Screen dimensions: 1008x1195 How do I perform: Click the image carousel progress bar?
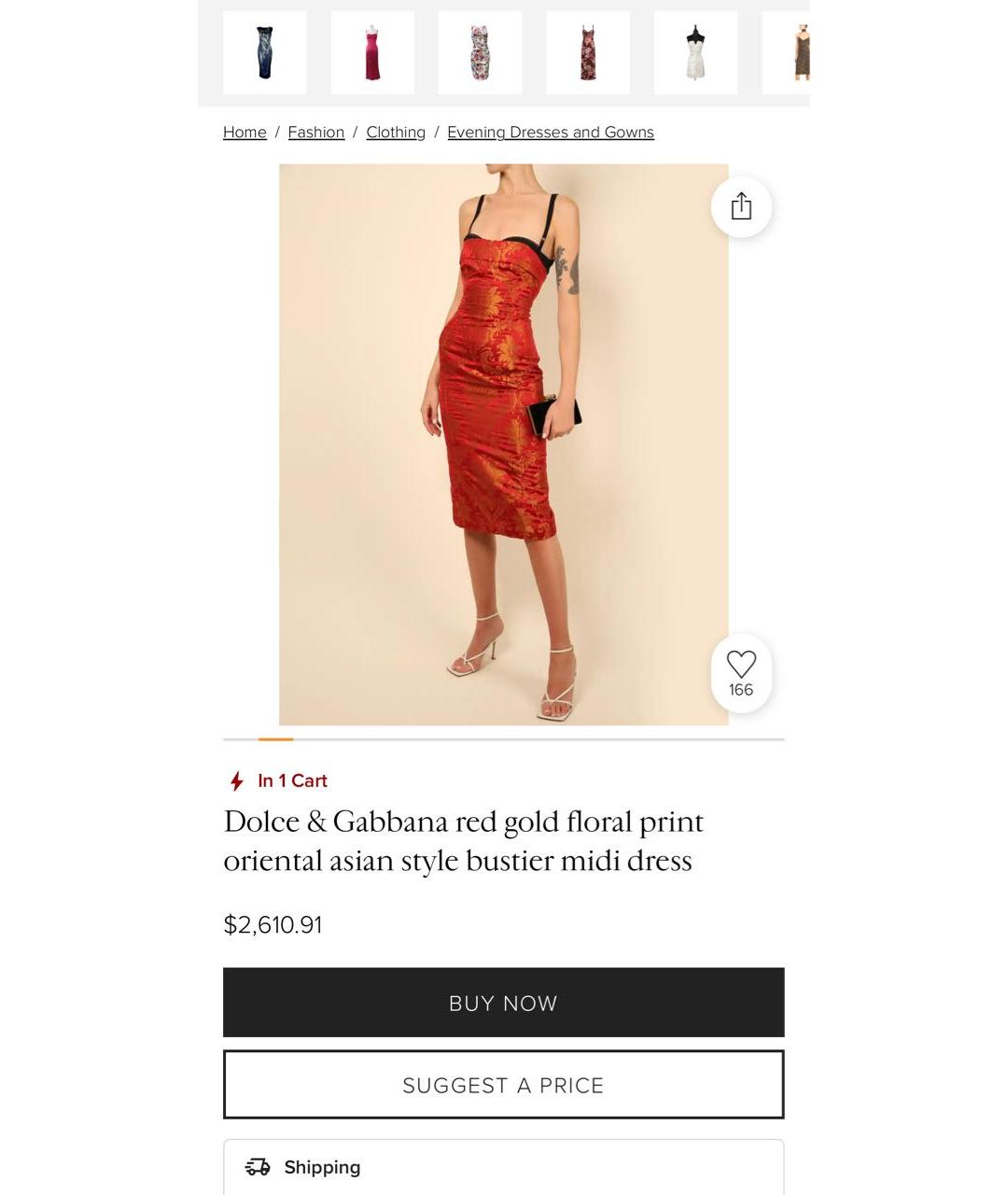coord(504,739)
